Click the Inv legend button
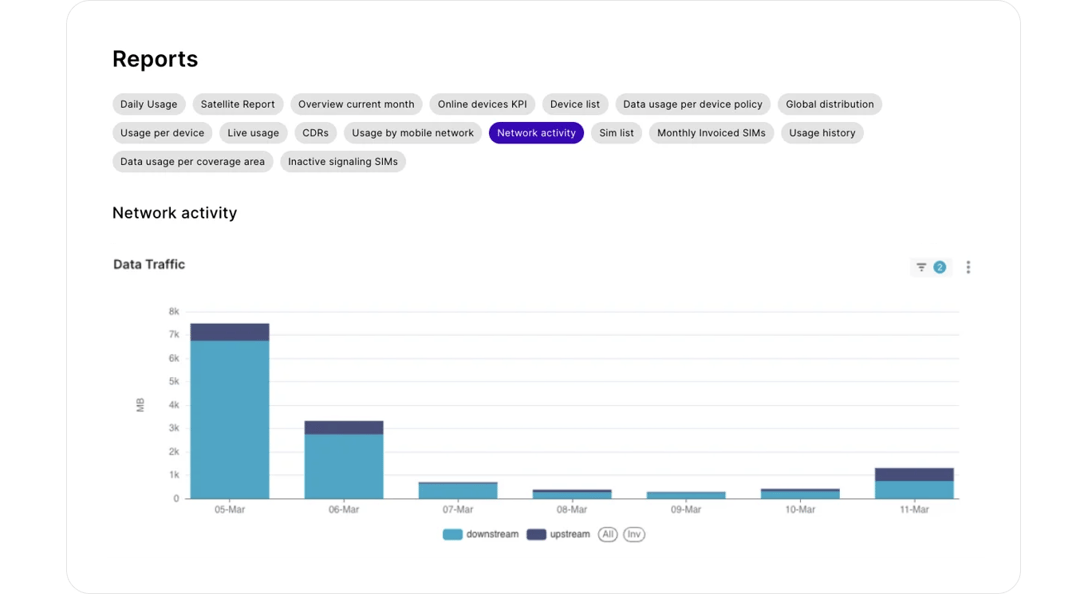Image resolution: width=1080 pixels, height=594 pixels. (634, 534)
